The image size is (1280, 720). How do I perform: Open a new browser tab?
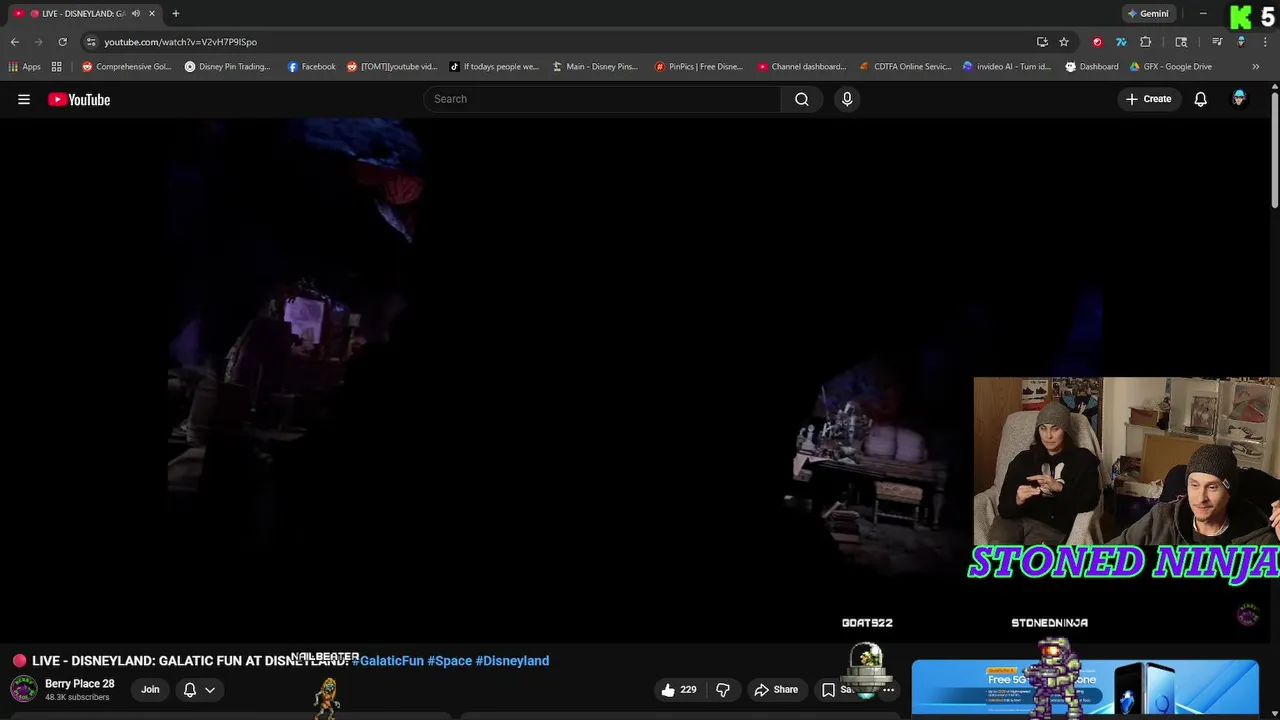[175, 14]
